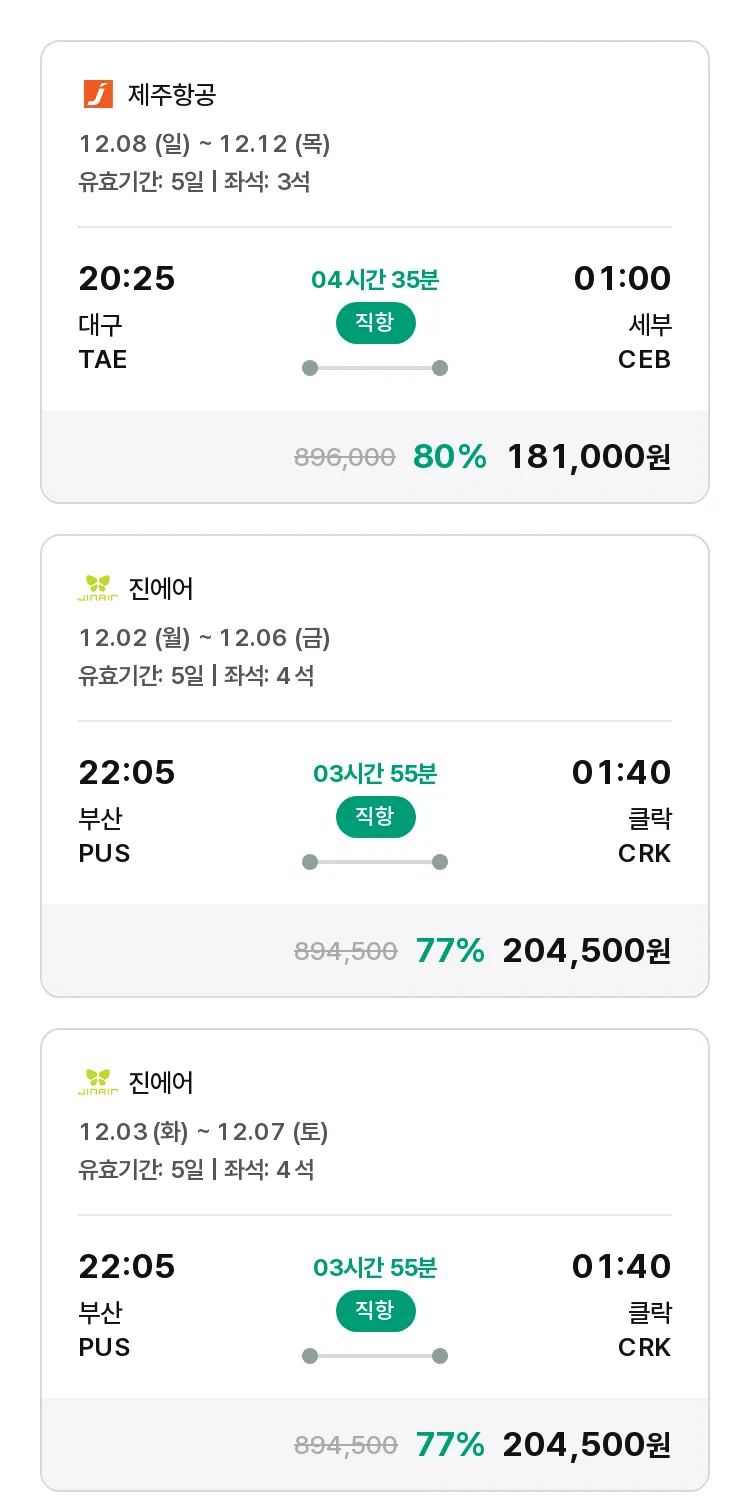Image resolution: width=750 pixels, height=1510 pixels.
Task: Open the 204,500원 price on the 12.02 Jin Air card
Action: [587, 951]
